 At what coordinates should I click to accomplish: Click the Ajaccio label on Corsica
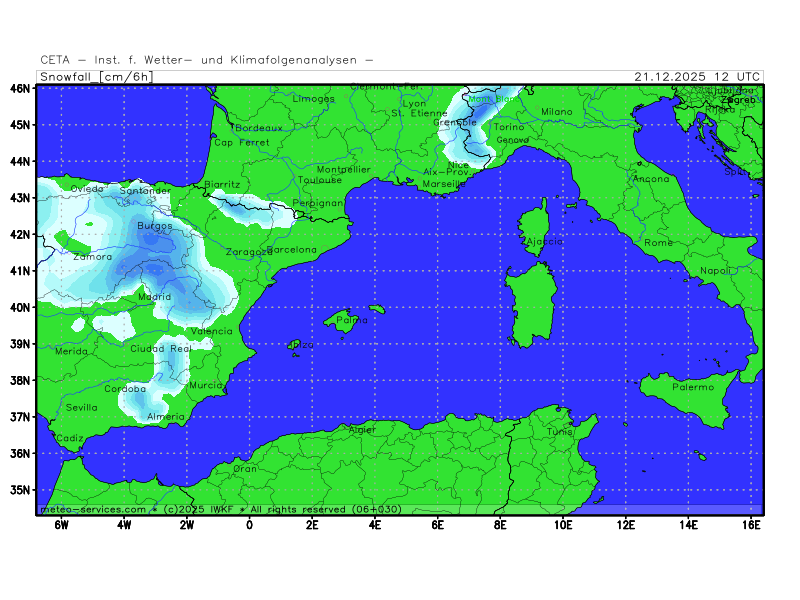543,242
